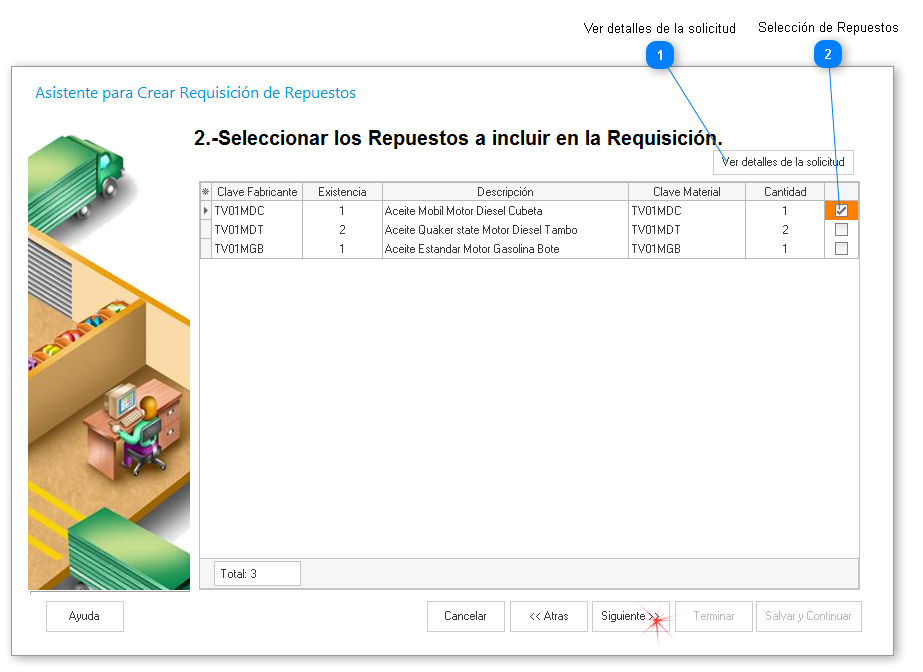Sort by Descripción column header

[505, 192]
